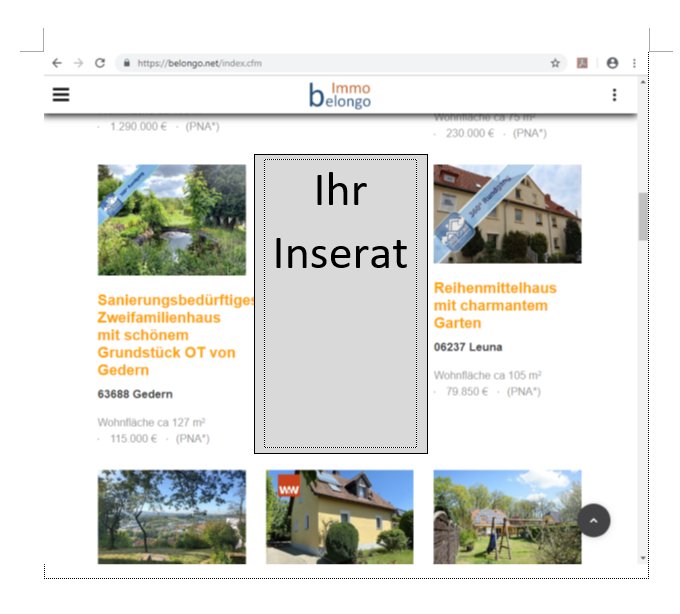Click the price 230.000 €

(x=470, y=133)
